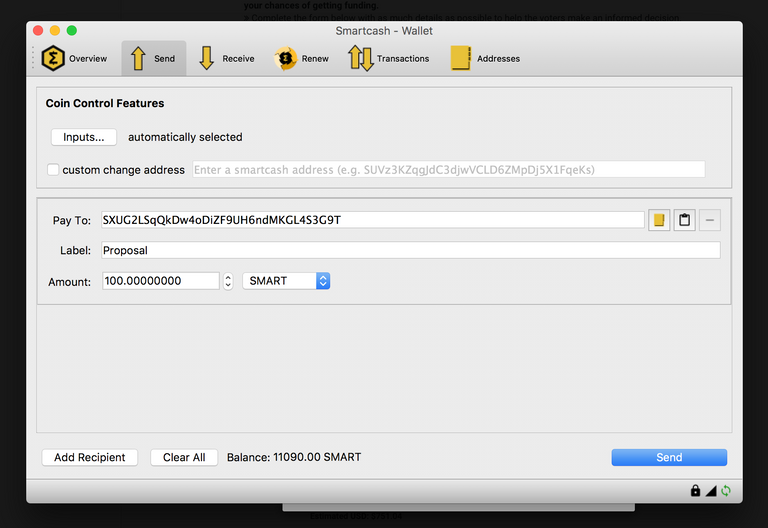768x528 pixels.
Task: Choose address from address book icon
Action: pyautogui.click(x=659, y=220)
